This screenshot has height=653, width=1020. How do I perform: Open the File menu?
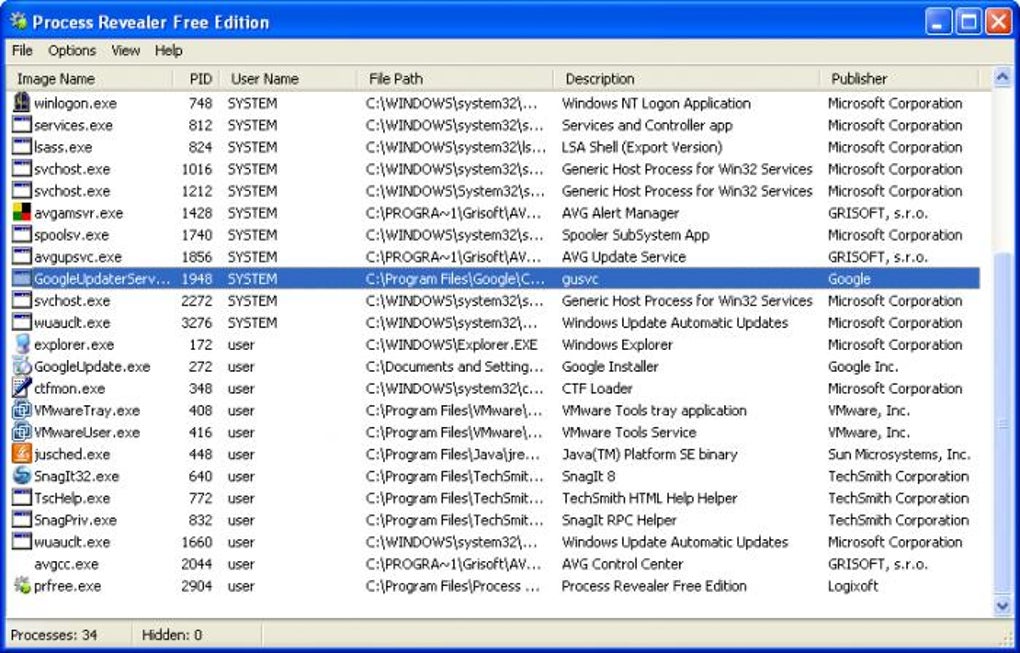[x=22, y=51]
